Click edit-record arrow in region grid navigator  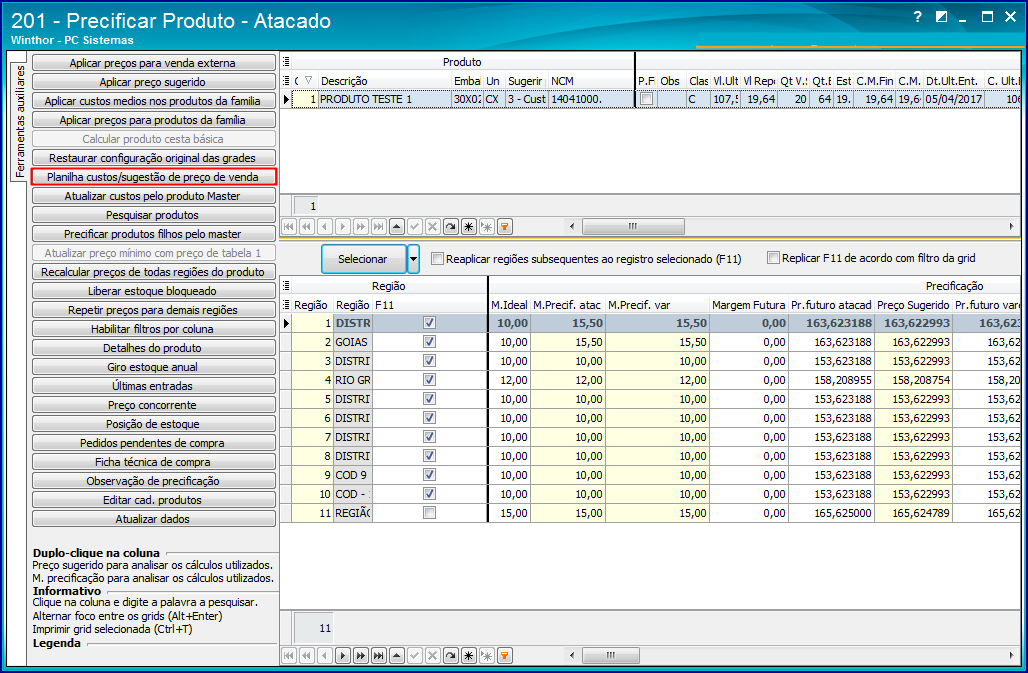point(397,655)
